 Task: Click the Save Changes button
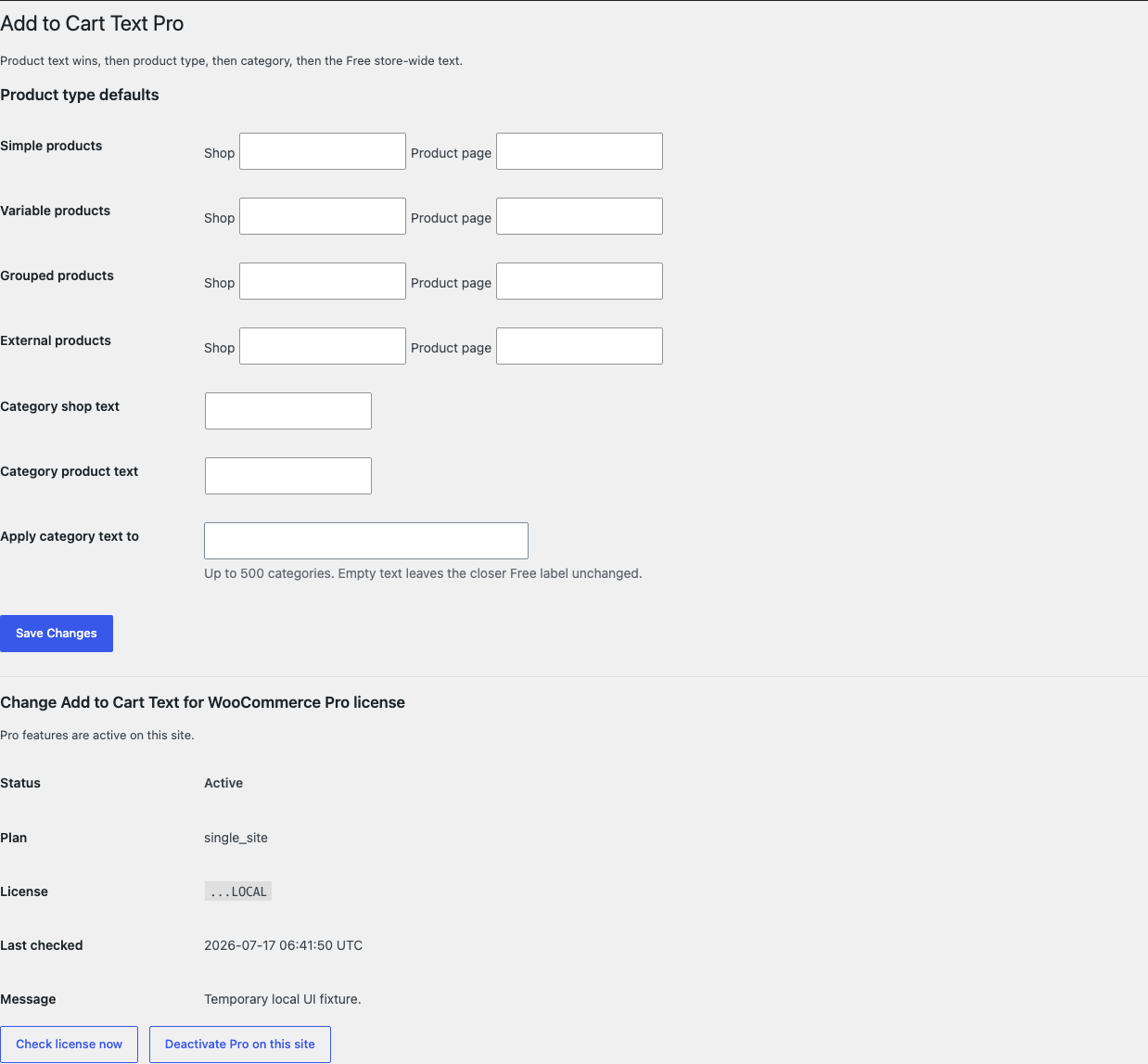pos(57,634)
